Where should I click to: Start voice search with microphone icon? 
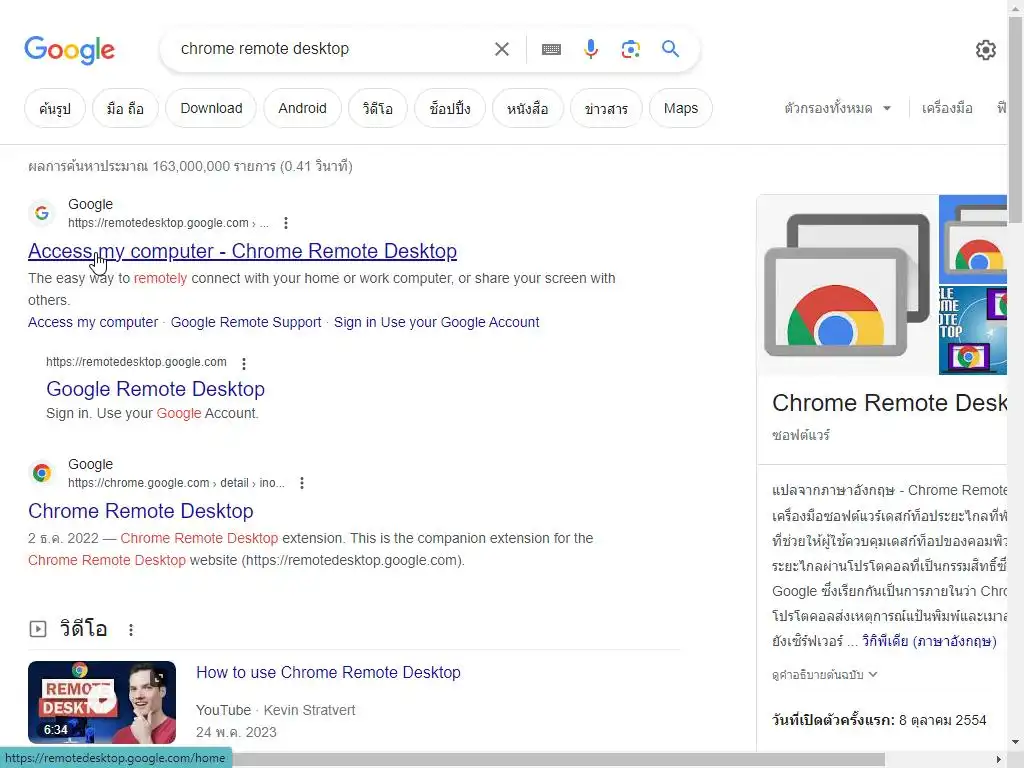(x=590, y=49)
